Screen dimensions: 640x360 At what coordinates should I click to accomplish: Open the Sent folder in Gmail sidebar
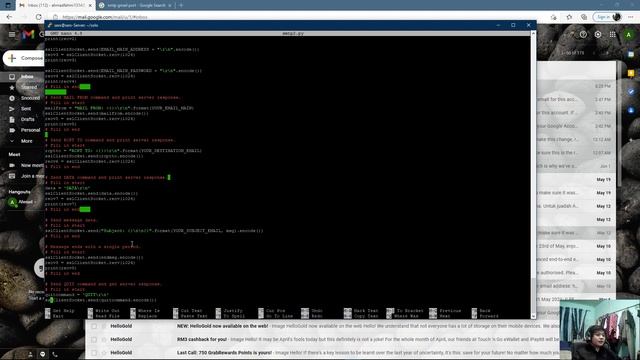click(26, 109)
